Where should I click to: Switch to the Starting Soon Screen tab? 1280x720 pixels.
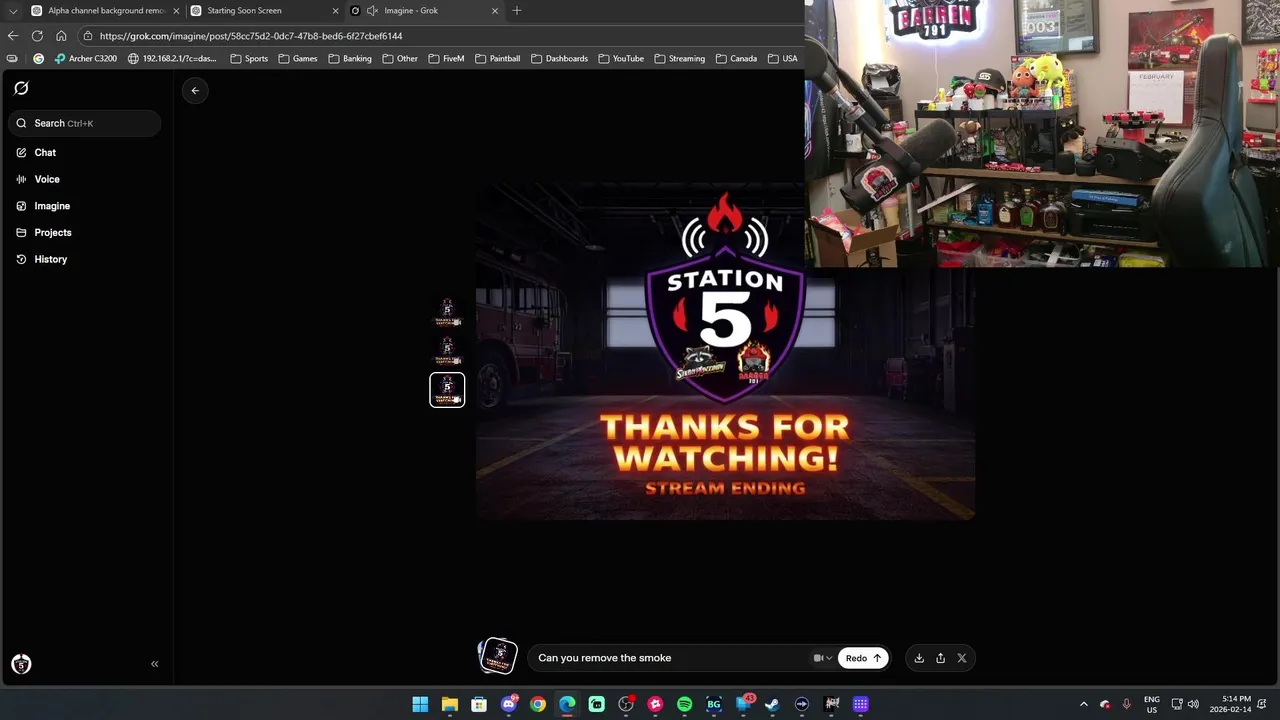point(264,11)
